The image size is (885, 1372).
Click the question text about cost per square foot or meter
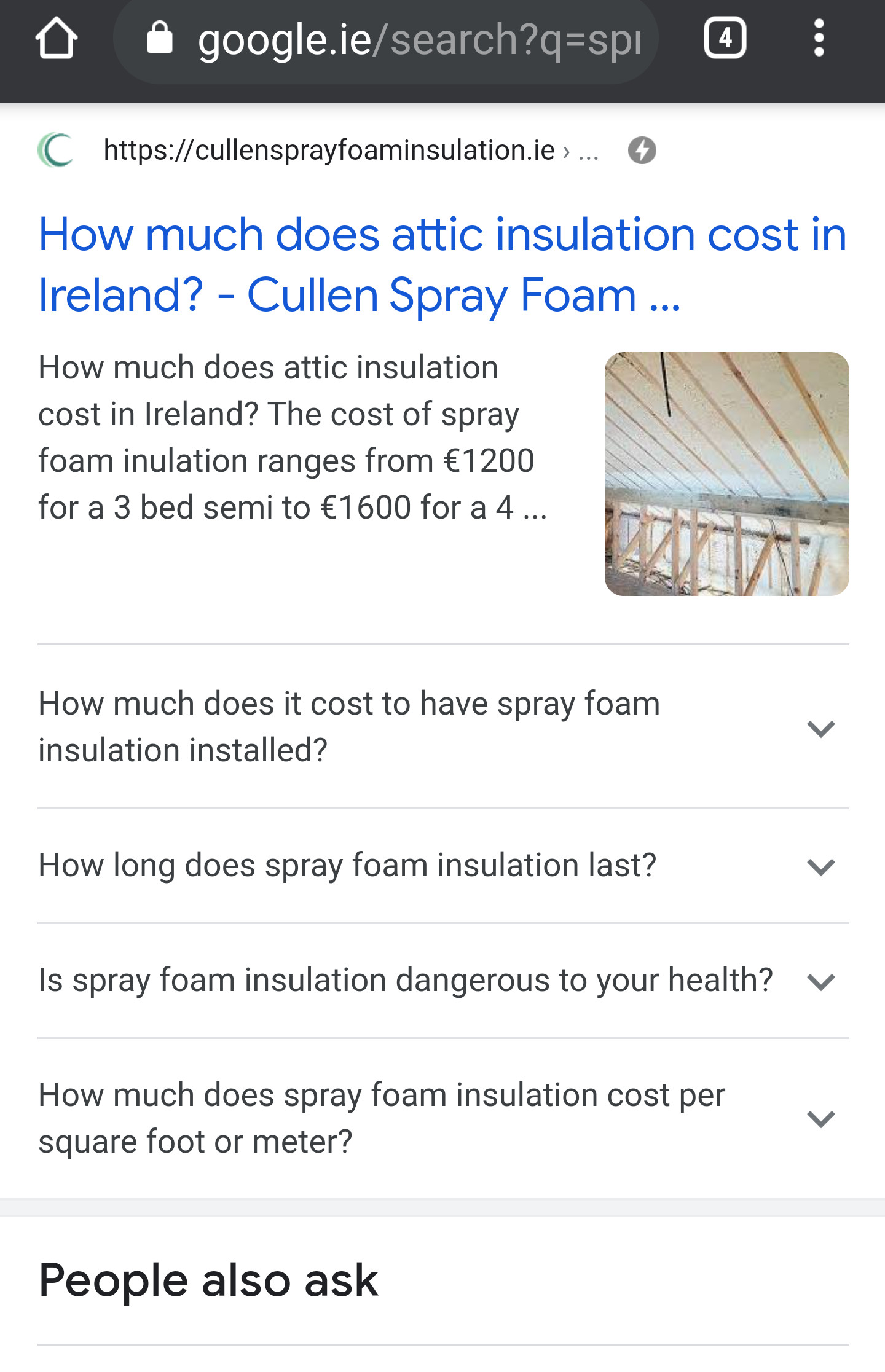click(381, 1118)
